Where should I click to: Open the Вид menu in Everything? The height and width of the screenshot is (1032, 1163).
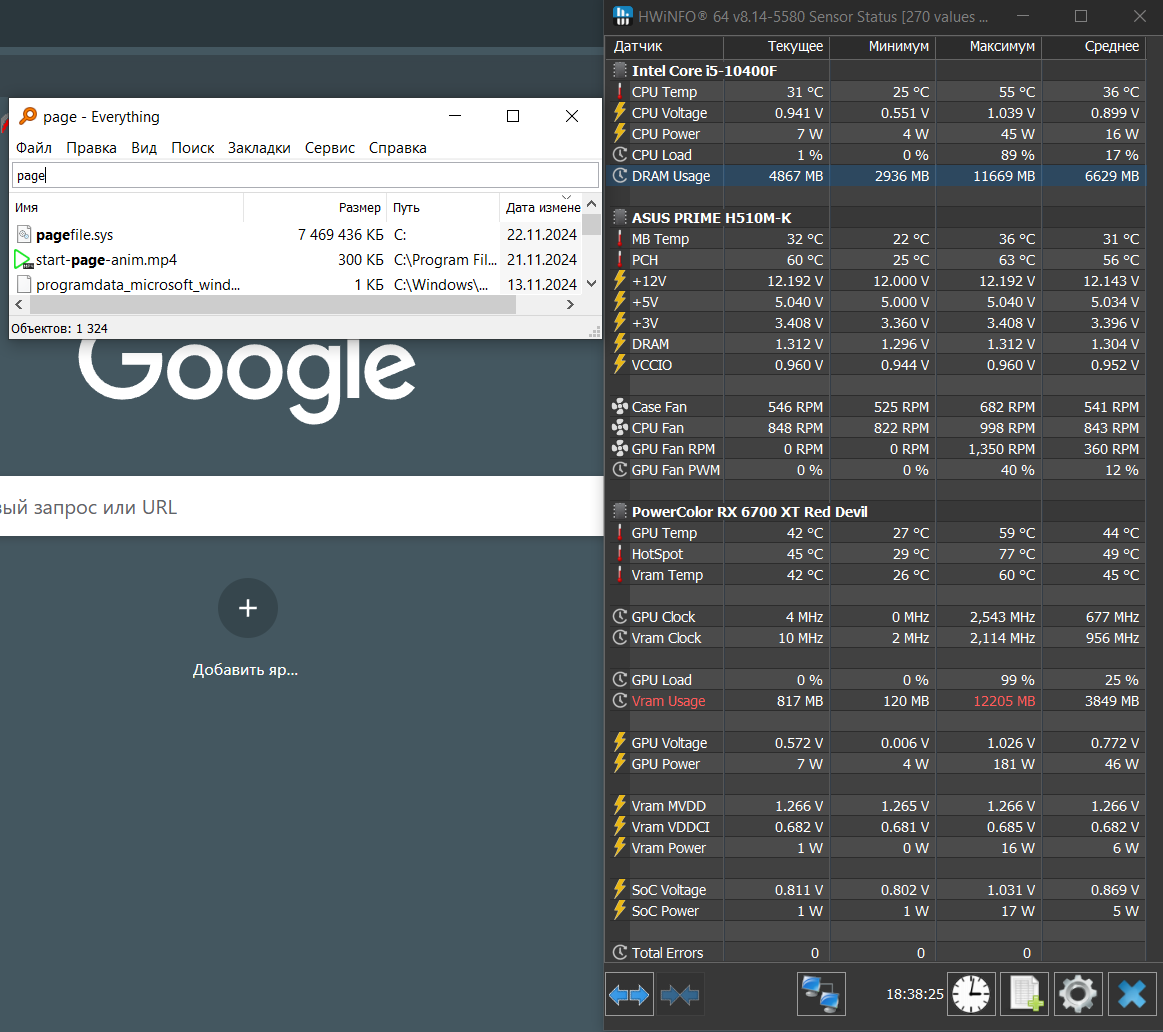point(144,148)
